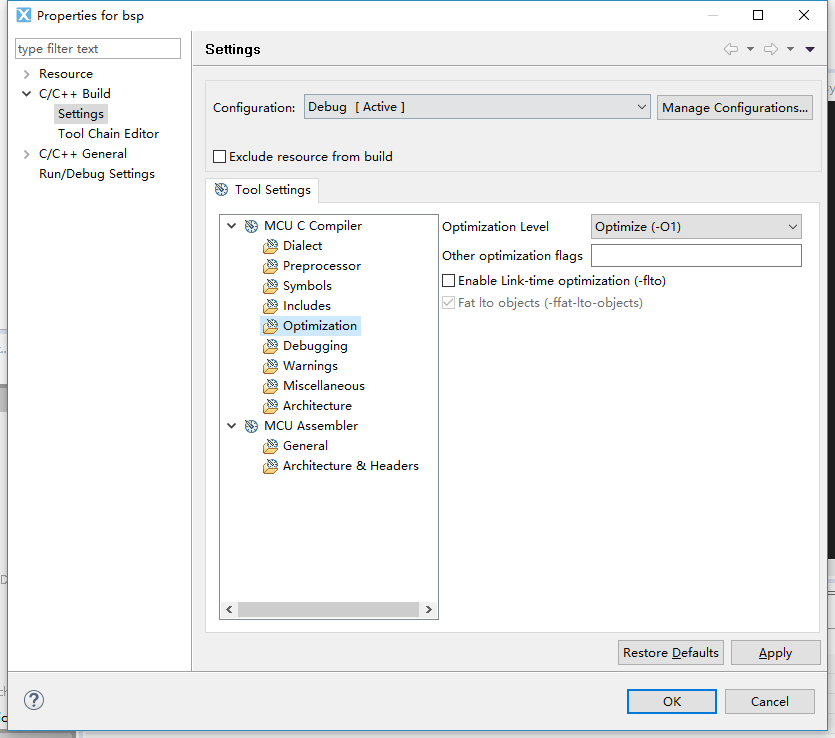Enable Exclude resource from build
835x738 pixels.
pos(220,157)
